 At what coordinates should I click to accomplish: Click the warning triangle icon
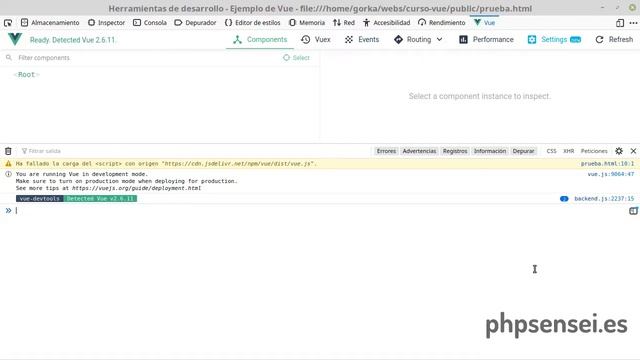click(8, 164)
